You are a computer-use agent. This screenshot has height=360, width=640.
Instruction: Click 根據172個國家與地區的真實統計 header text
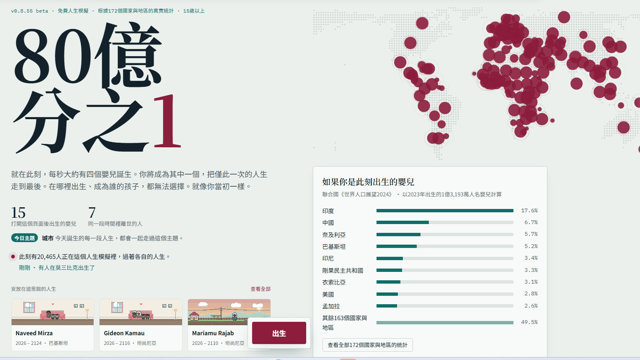(136, 11)
